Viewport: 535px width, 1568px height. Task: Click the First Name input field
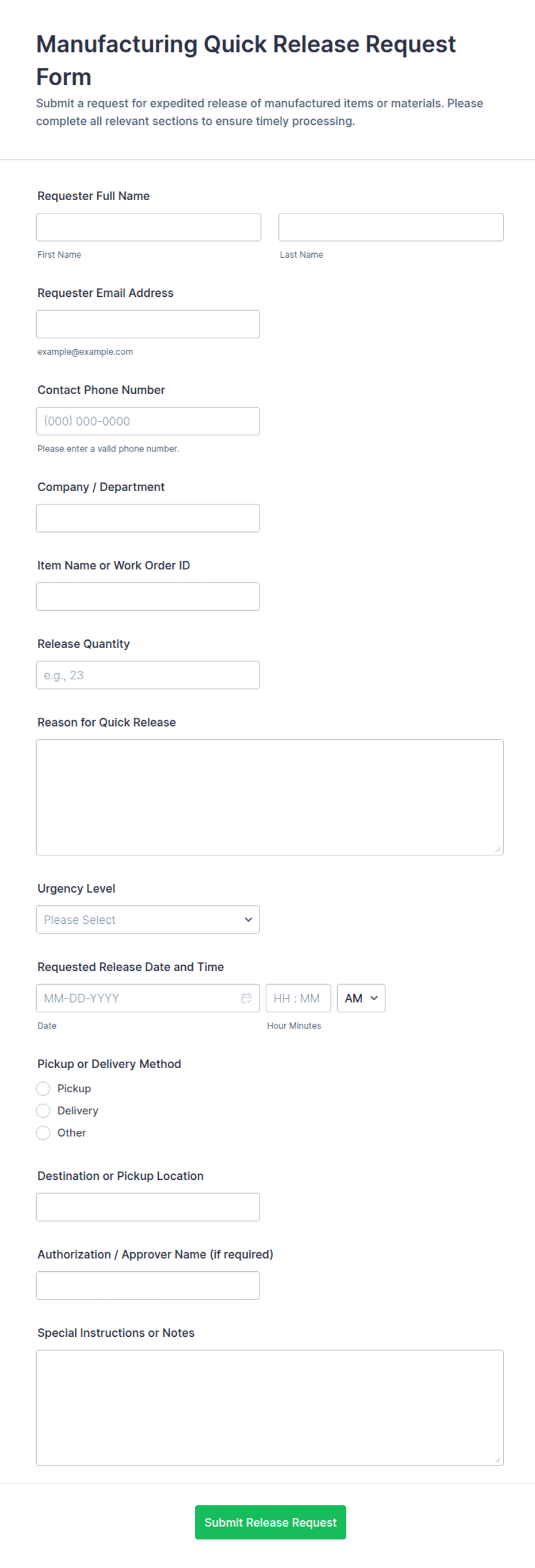(x=148, y=227)
